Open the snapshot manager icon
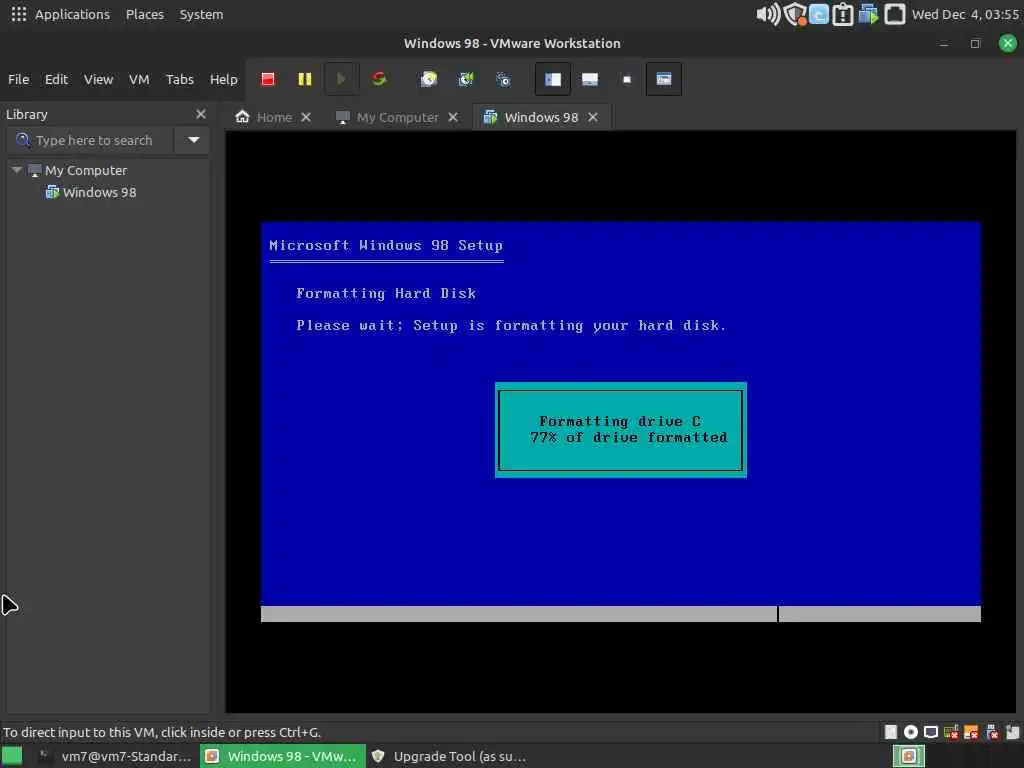Screen dimensions: 1024x768 pyautogui.click(x=503, y=79)
